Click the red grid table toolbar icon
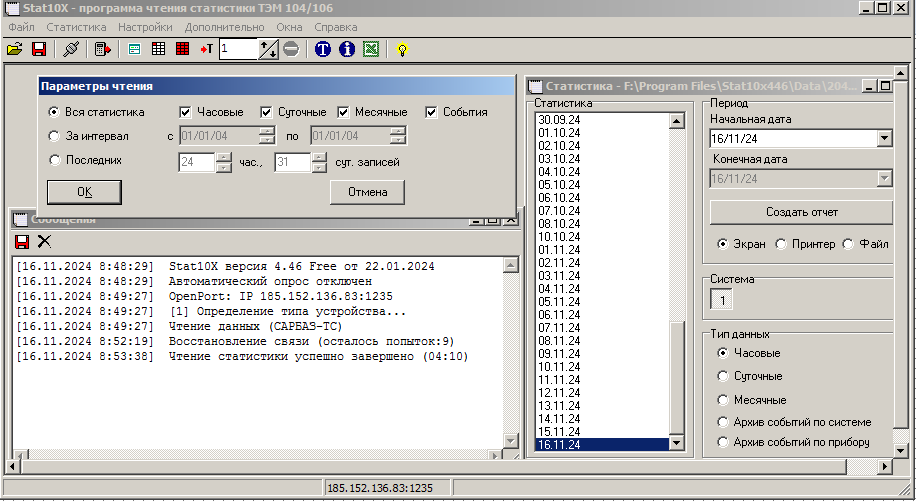The height and width of the screenshot is (502, 916). tap(183, 48)
